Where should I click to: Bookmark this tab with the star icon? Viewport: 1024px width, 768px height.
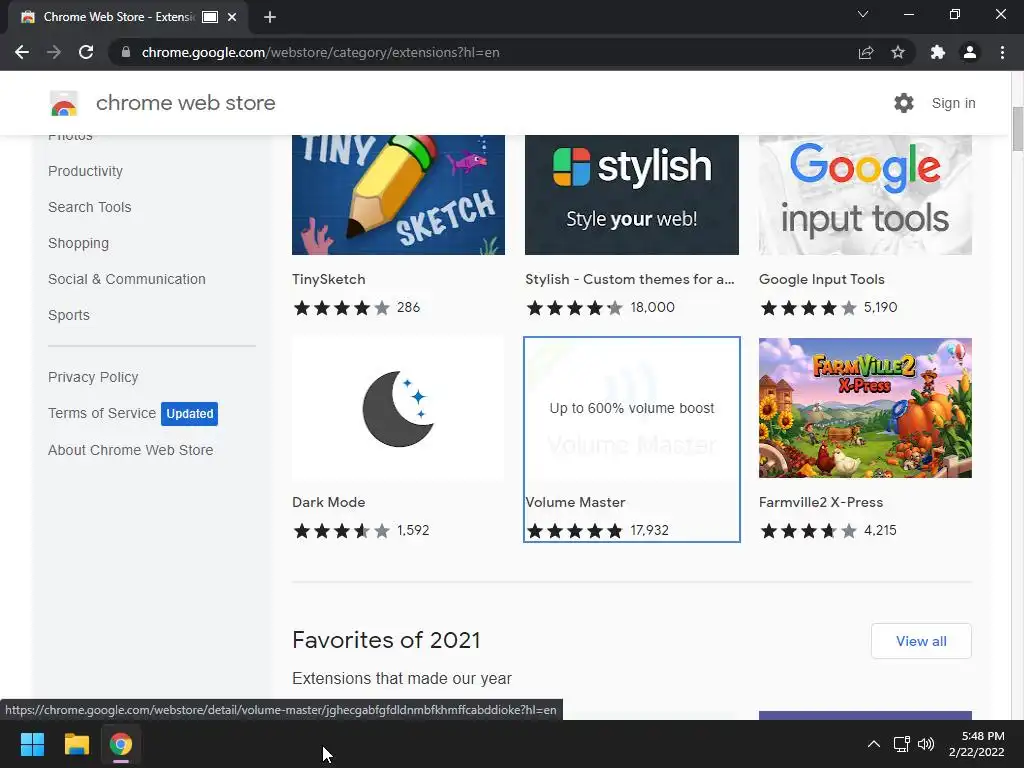click(x=898, y=52)
